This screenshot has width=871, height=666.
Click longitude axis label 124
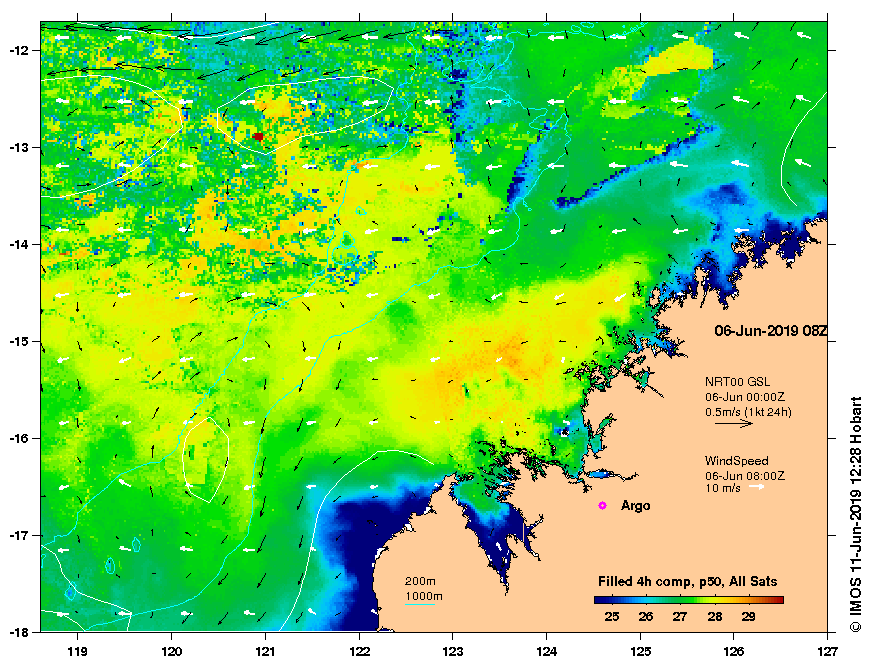click(547, 652)
